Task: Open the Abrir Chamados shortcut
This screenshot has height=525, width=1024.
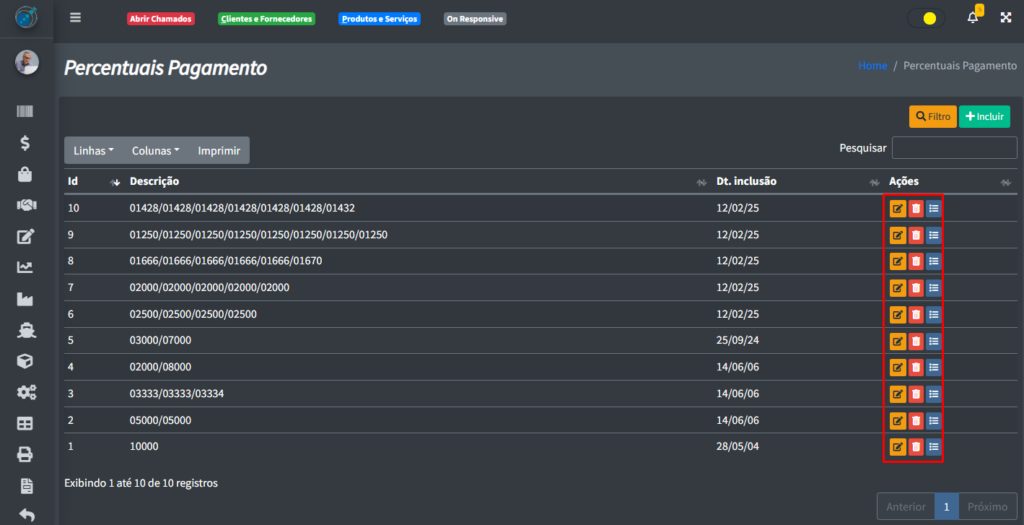Action: point(160,19)
